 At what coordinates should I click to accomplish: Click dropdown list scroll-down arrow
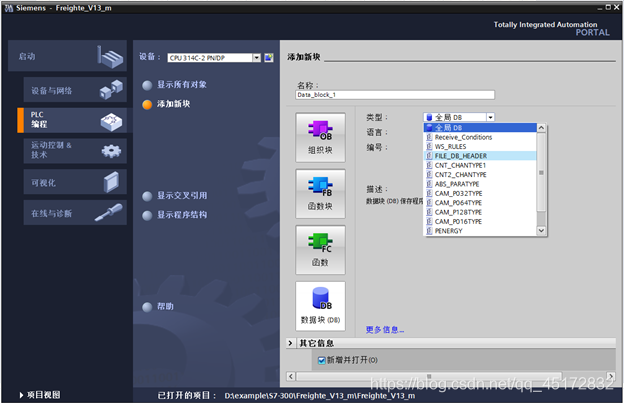[541, 230]
